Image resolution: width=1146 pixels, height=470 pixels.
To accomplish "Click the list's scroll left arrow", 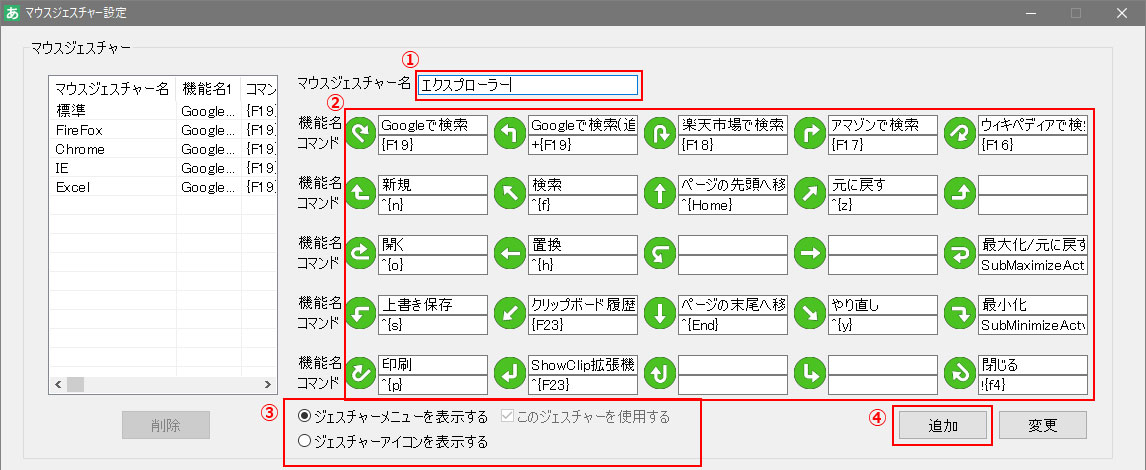I will [57, 384].
